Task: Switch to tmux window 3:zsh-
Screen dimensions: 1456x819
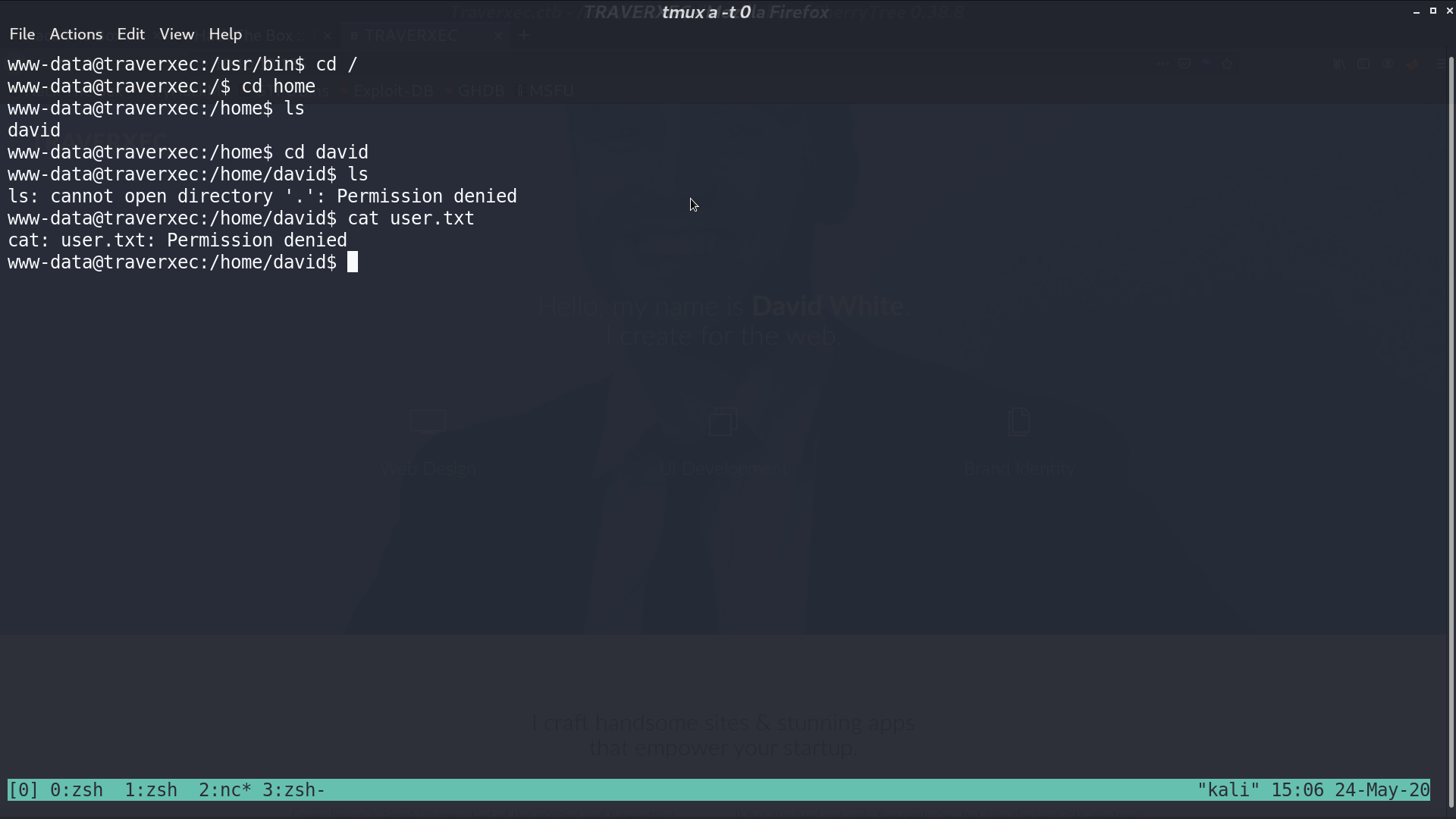Action: click(x=293, y=790)
